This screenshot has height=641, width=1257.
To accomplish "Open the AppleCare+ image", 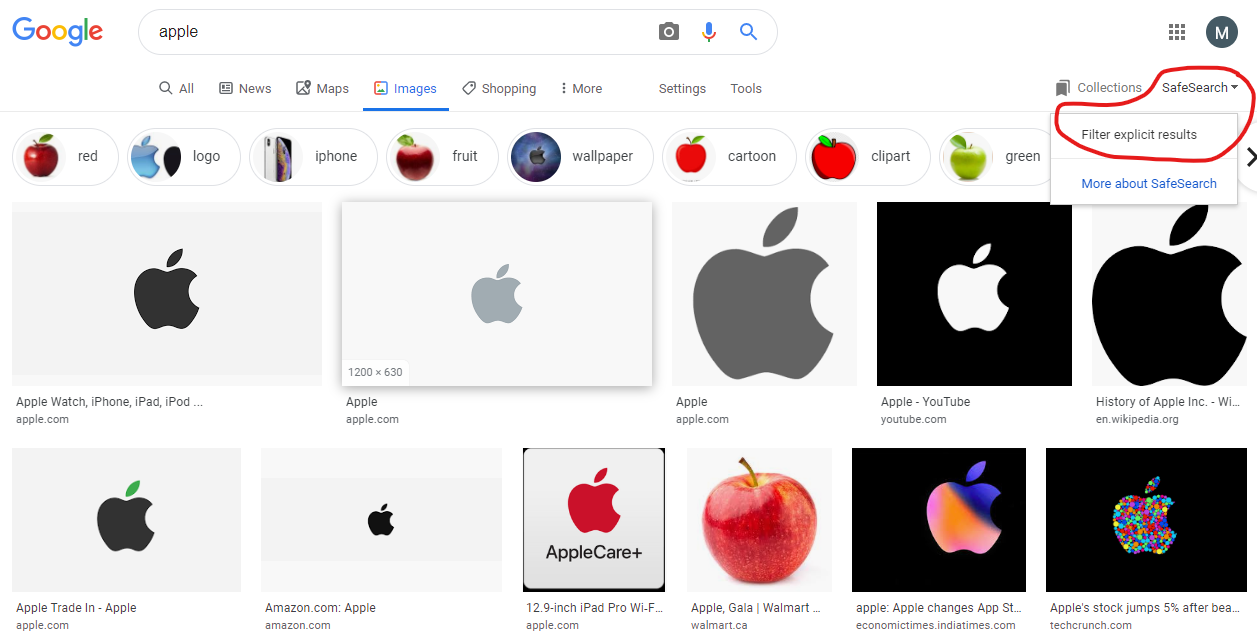I will (x=594, y=520).
